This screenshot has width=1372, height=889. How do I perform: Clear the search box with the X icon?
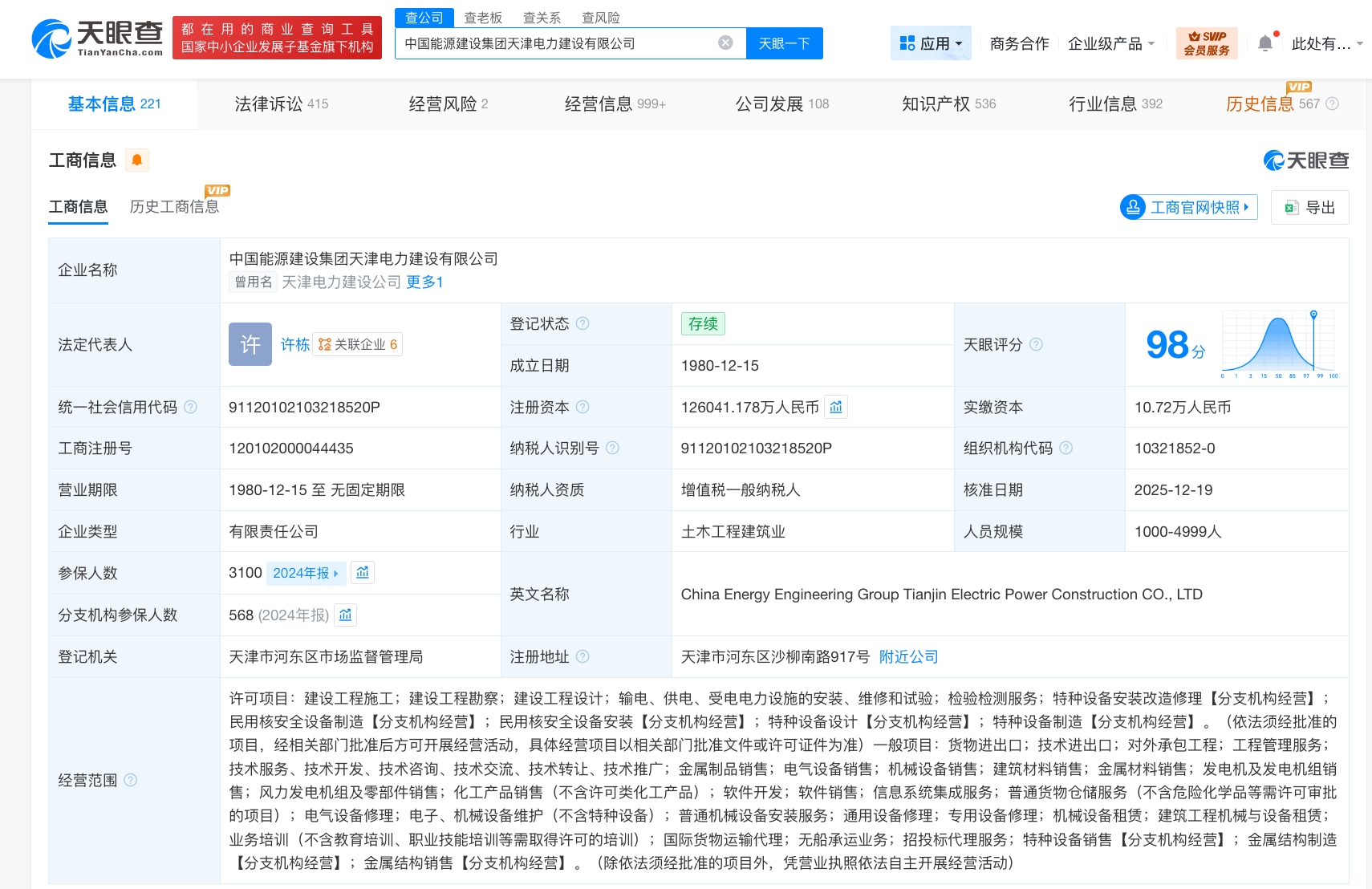(724, 43)
